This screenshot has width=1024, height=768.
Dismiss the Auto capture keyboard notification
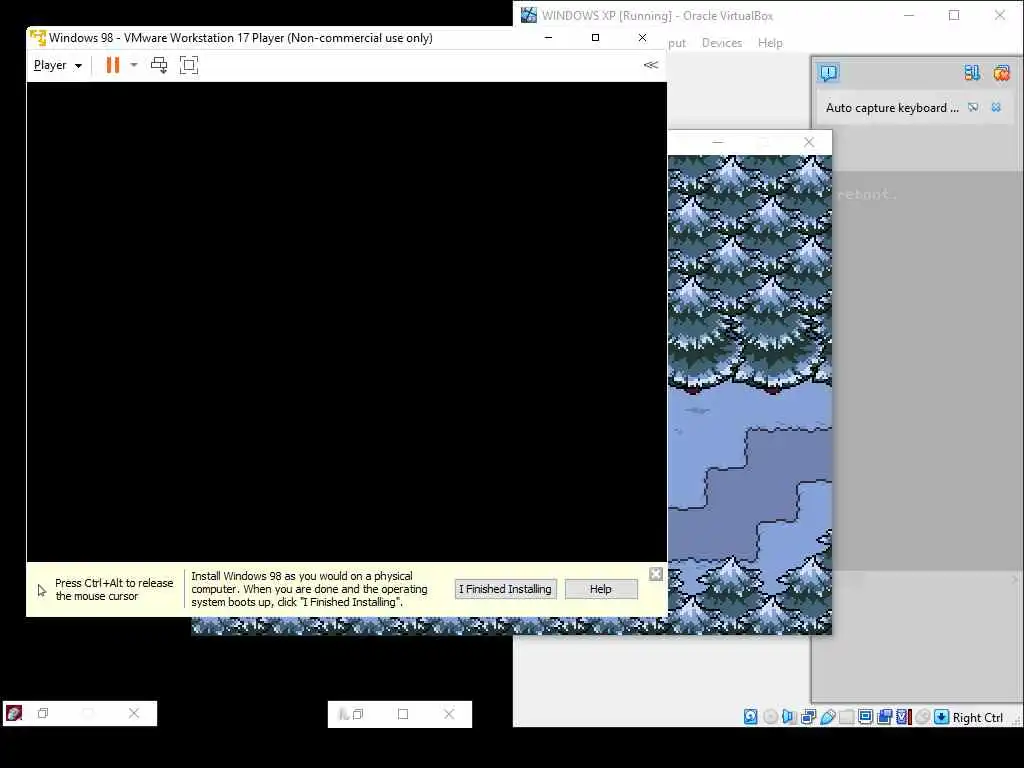click(x=996, y=107)
